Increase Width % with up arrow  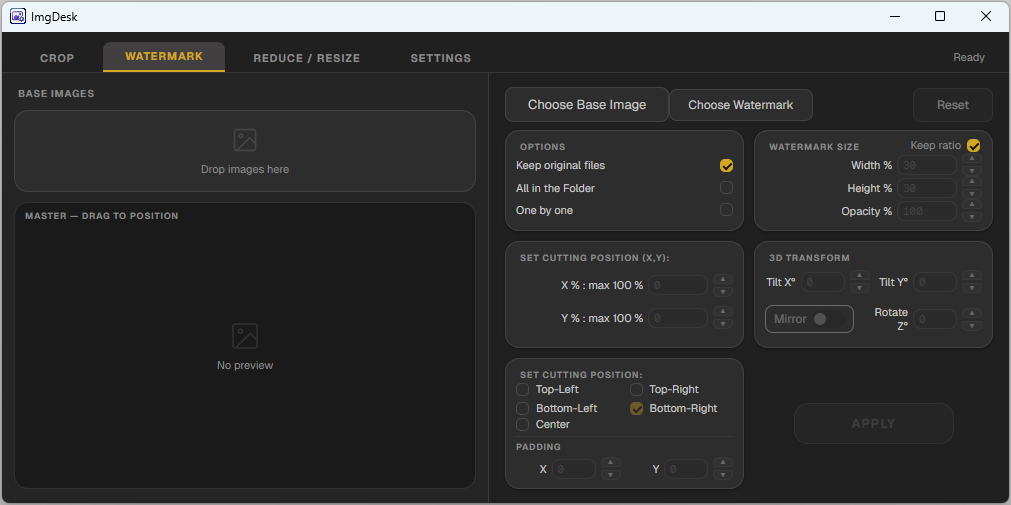(972, 159)
